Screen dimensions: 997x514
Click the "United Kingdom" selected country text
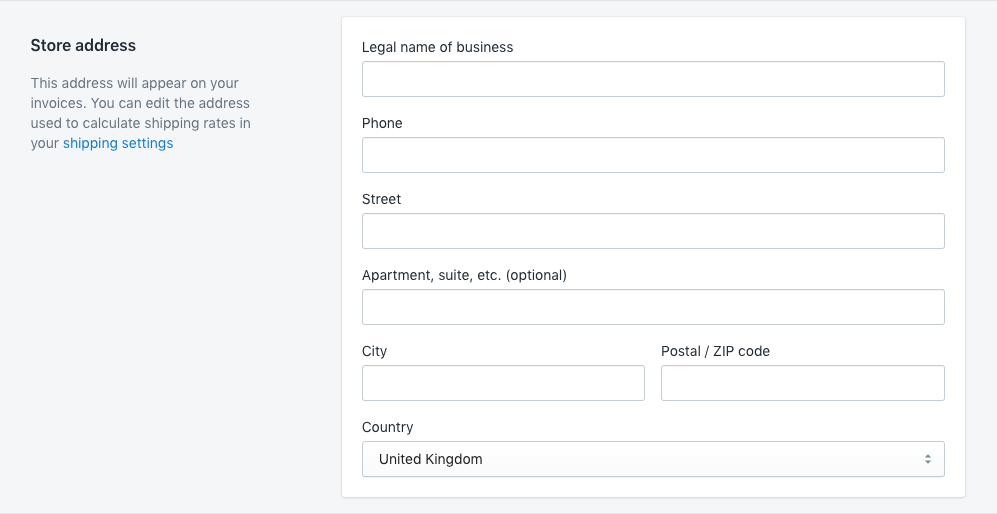pyautogui.click(x=430, y=459)
